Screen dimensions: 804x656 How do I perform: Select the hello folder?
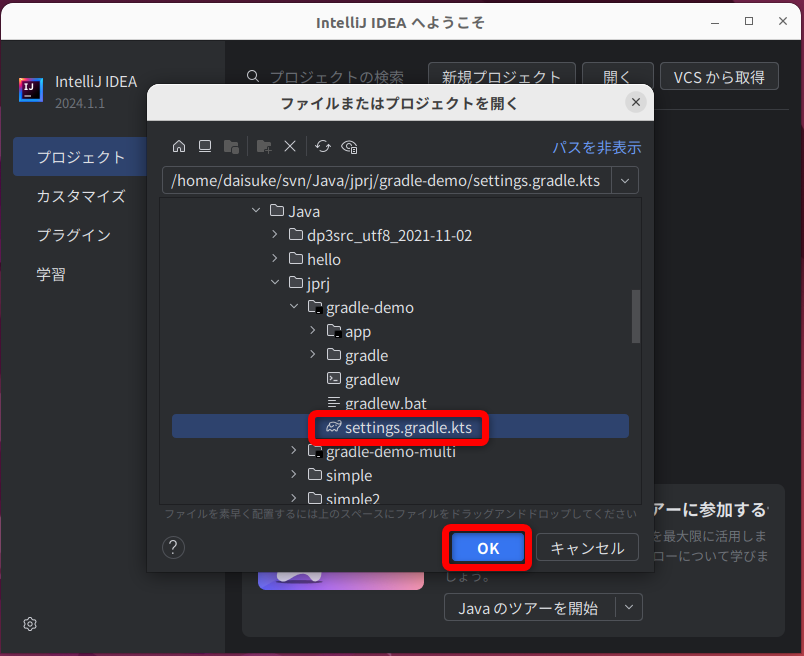pyautogui.click(x=400, y=259)
